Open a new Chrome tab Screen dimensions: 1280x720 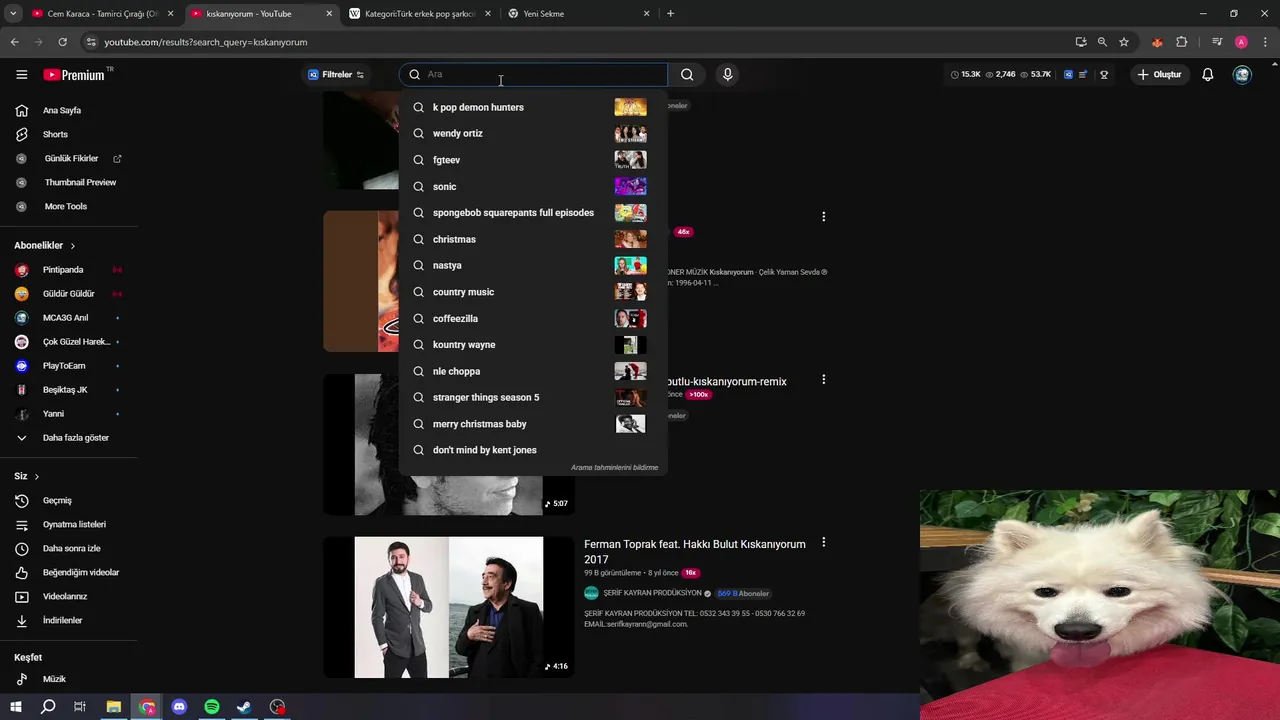(670, 14)
